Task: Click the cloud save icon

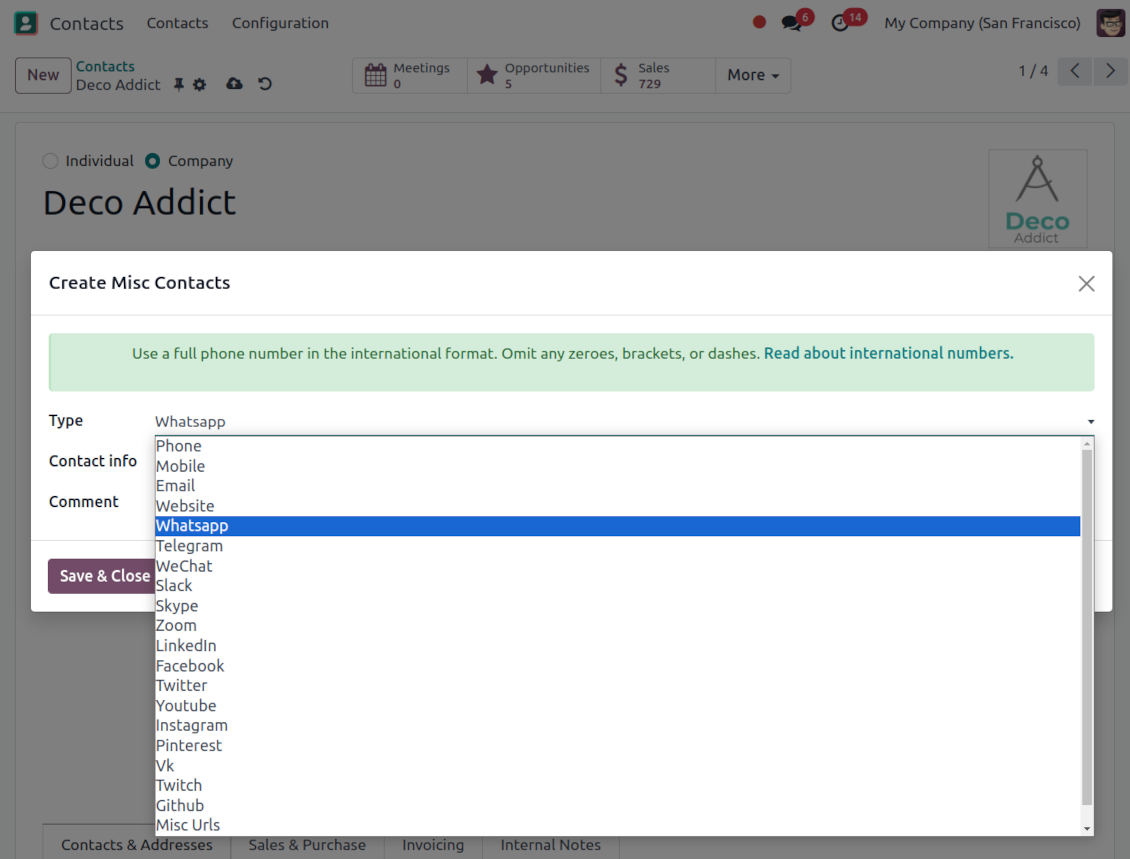Action: [234, 84]
